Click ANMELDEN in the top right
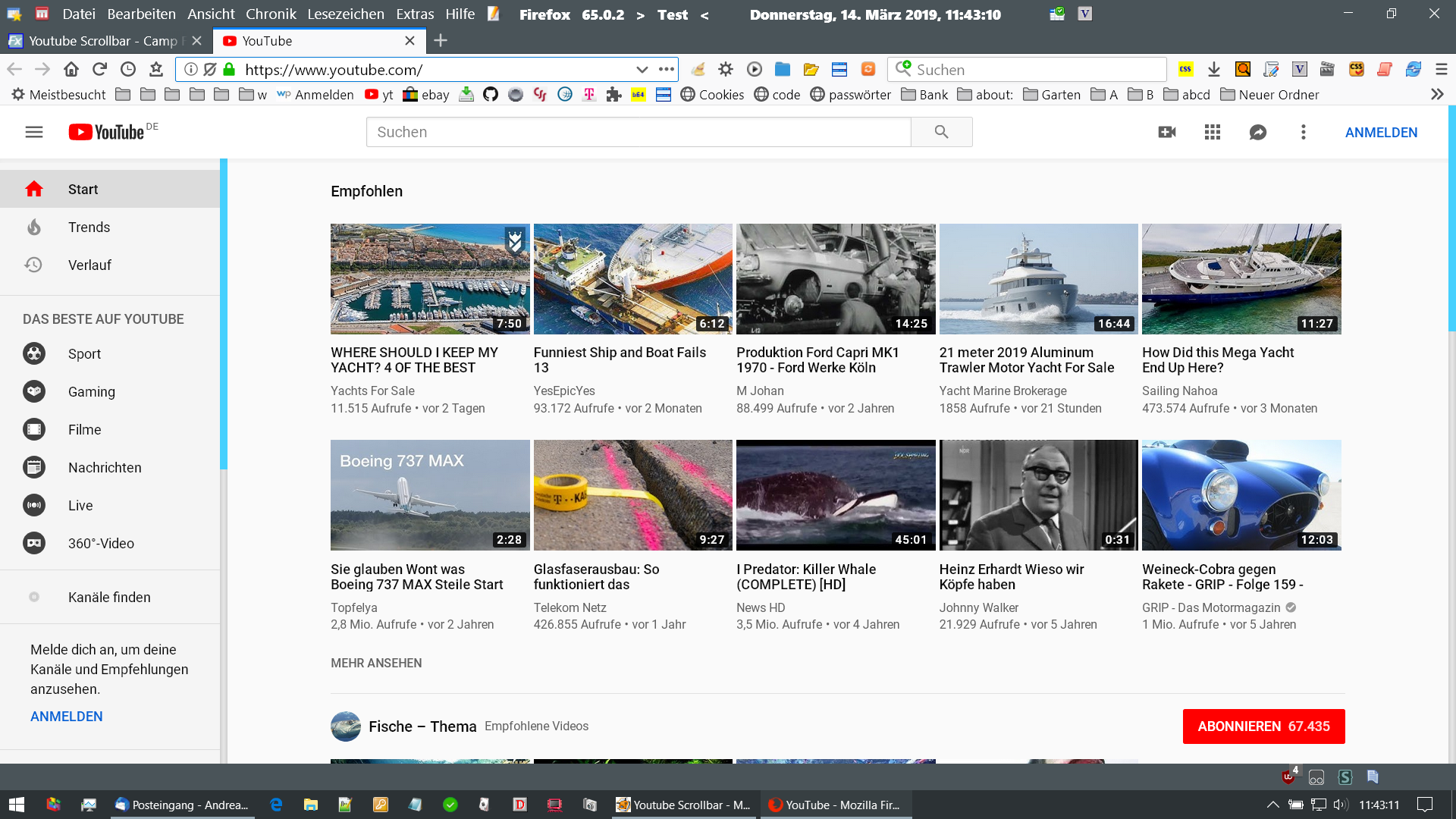The width and height of the screenshot is (1456, 819). click(x=1381, y=132)
